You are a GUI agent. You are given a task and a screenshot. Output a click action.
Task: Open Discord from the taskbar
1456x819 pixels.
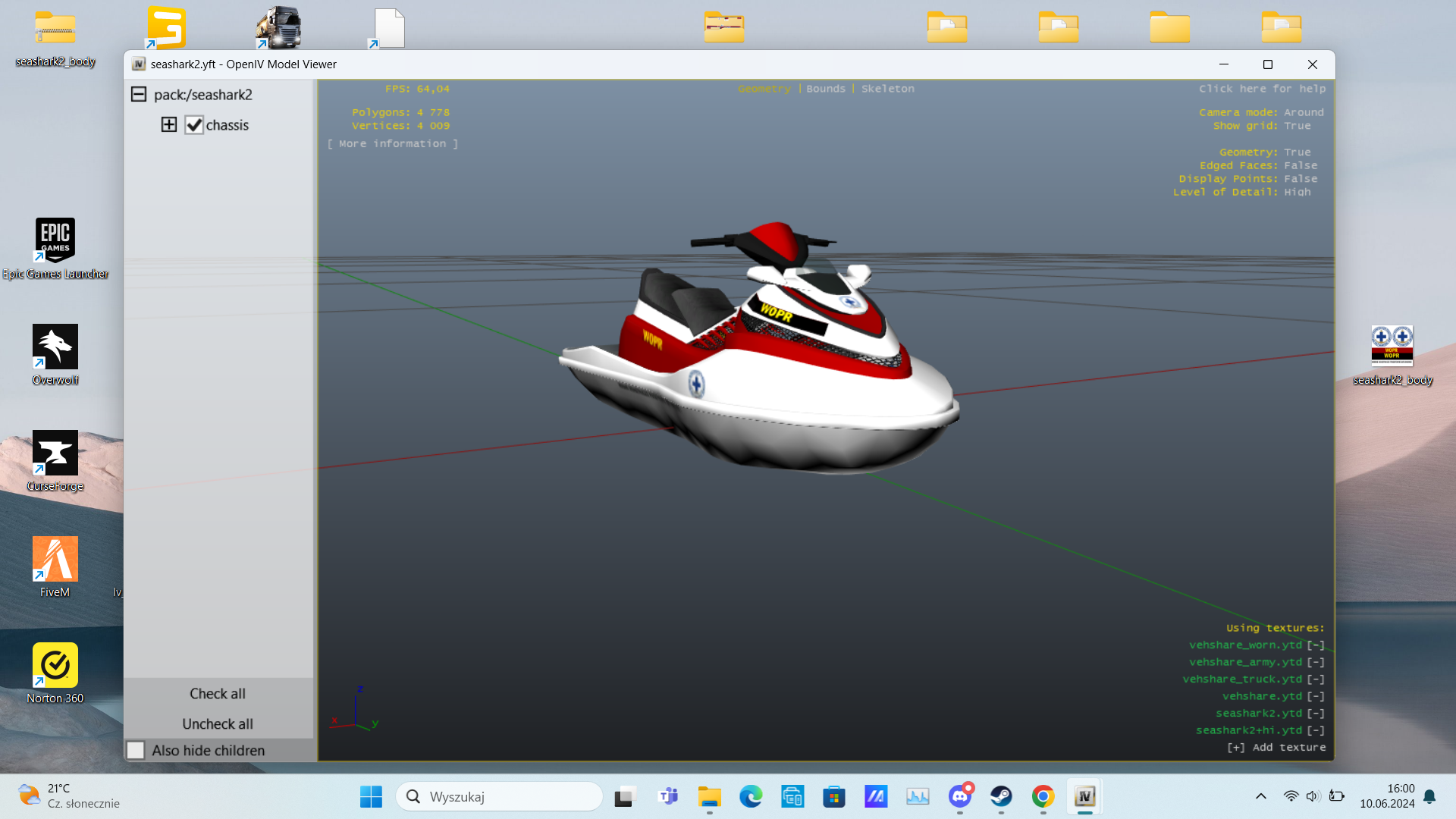tap(960, 796)
